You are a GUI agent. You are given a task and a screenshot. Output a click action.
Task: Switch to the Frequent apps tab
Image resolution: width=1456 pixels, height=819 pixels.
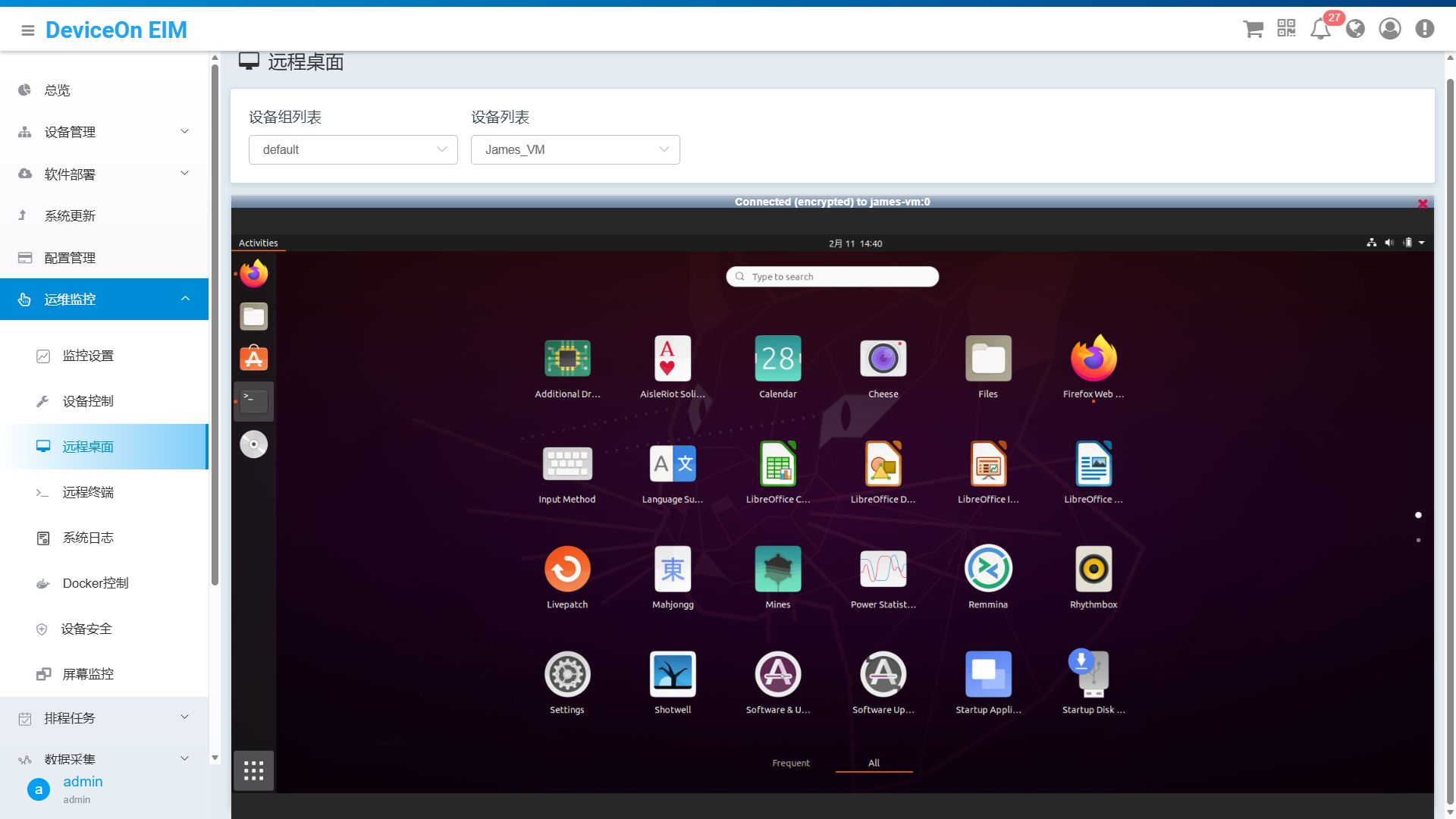[x=790, y=763]
